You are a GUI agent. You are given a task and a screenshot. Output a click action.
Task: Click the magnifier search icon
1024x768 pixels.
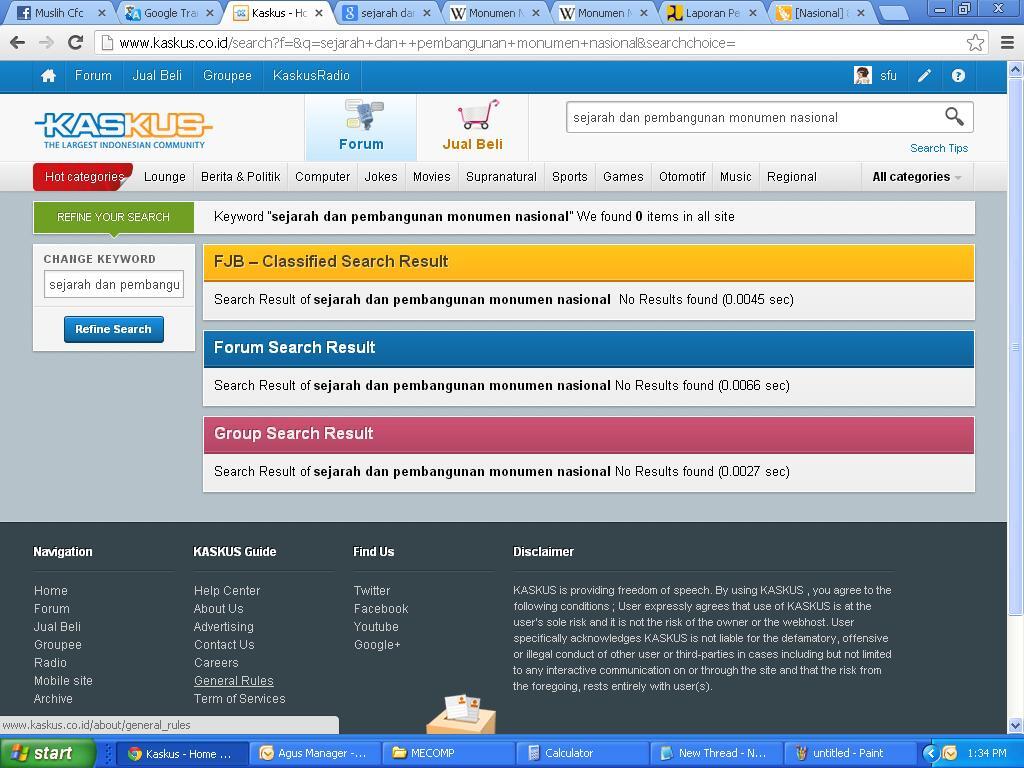click(x=954, y=117)
